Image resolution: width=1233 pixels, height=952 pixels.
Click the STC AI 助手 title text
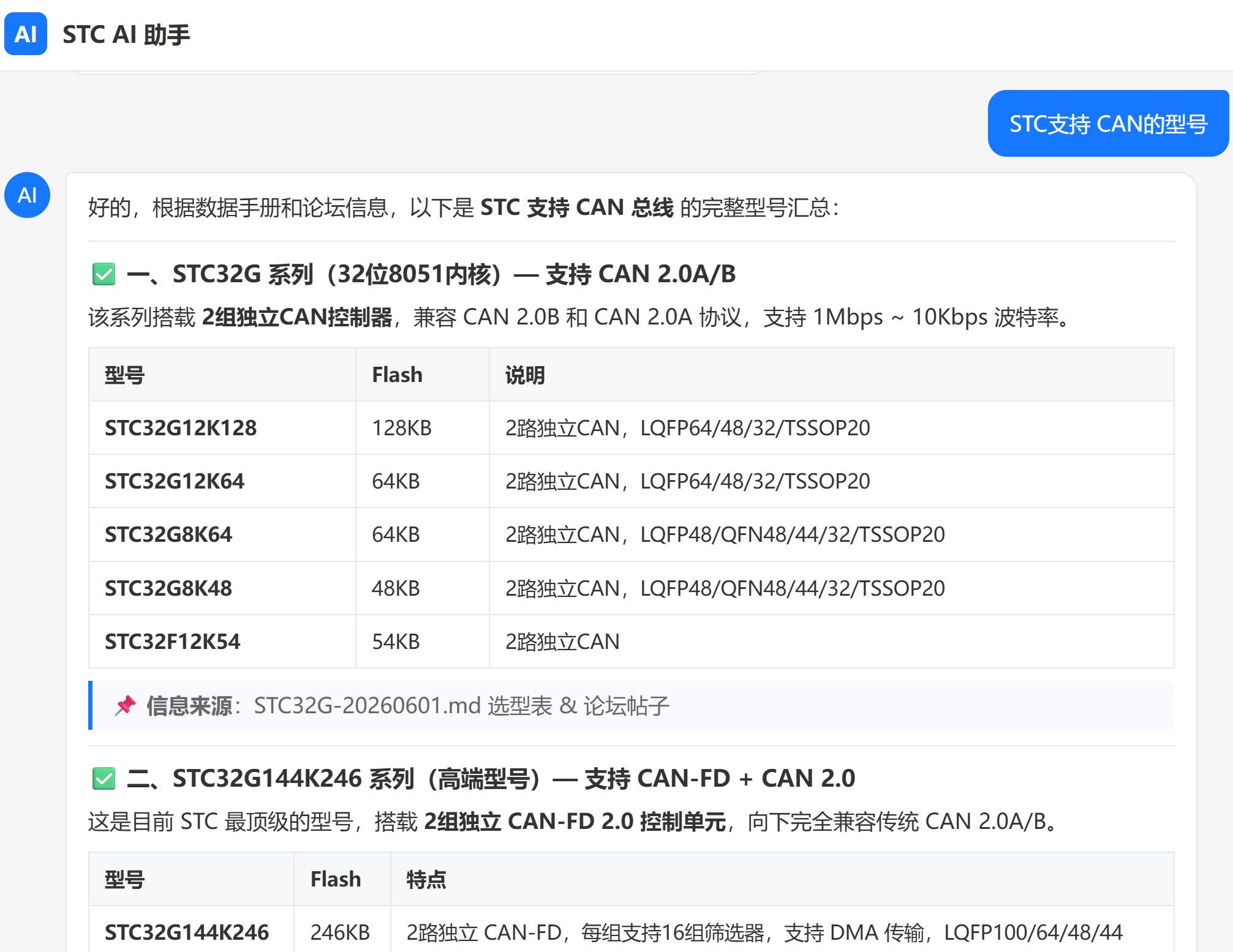point(126,34)
